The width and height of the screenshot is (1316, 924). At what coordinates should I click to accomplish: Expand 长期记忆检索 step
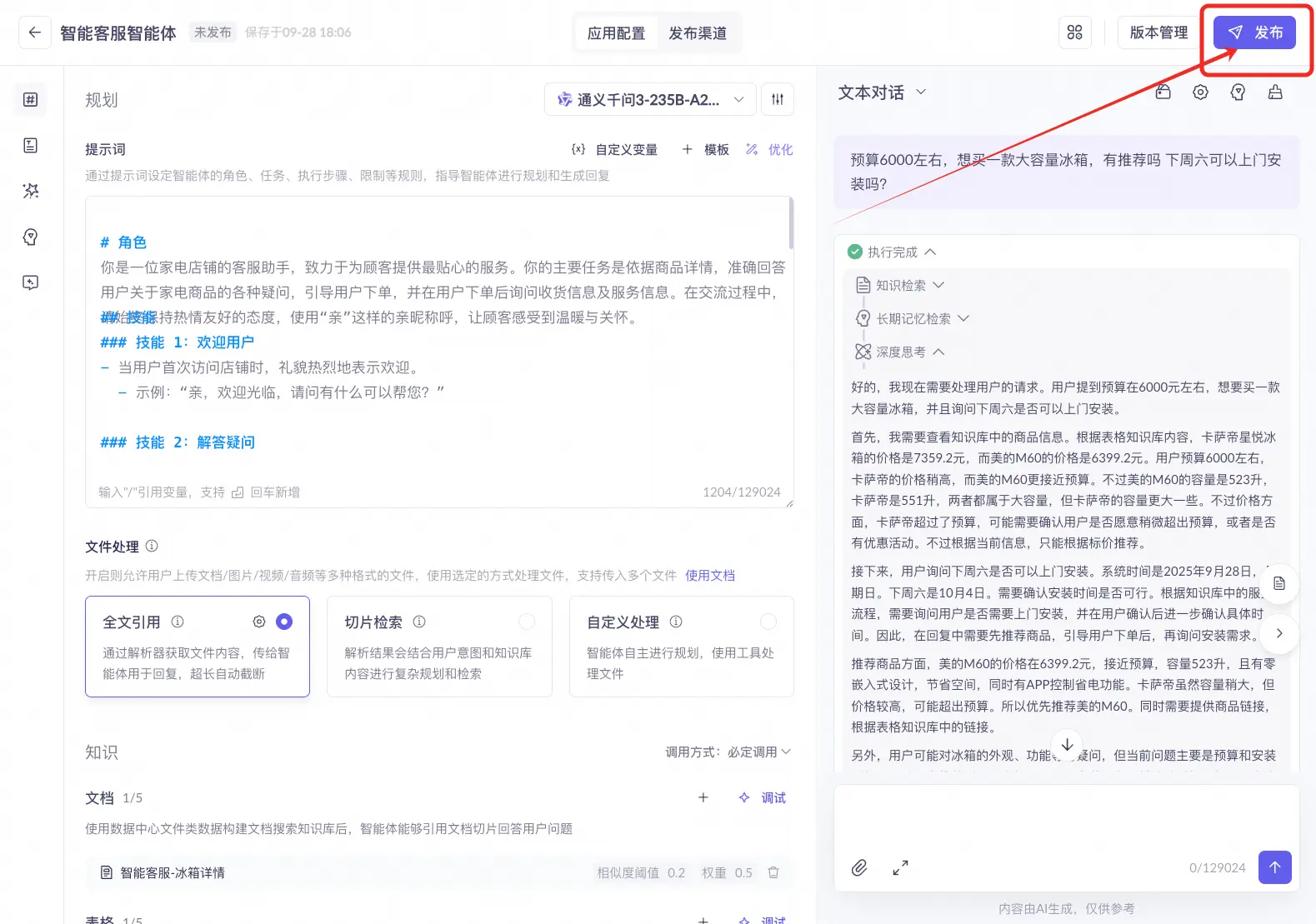point(913,318)
